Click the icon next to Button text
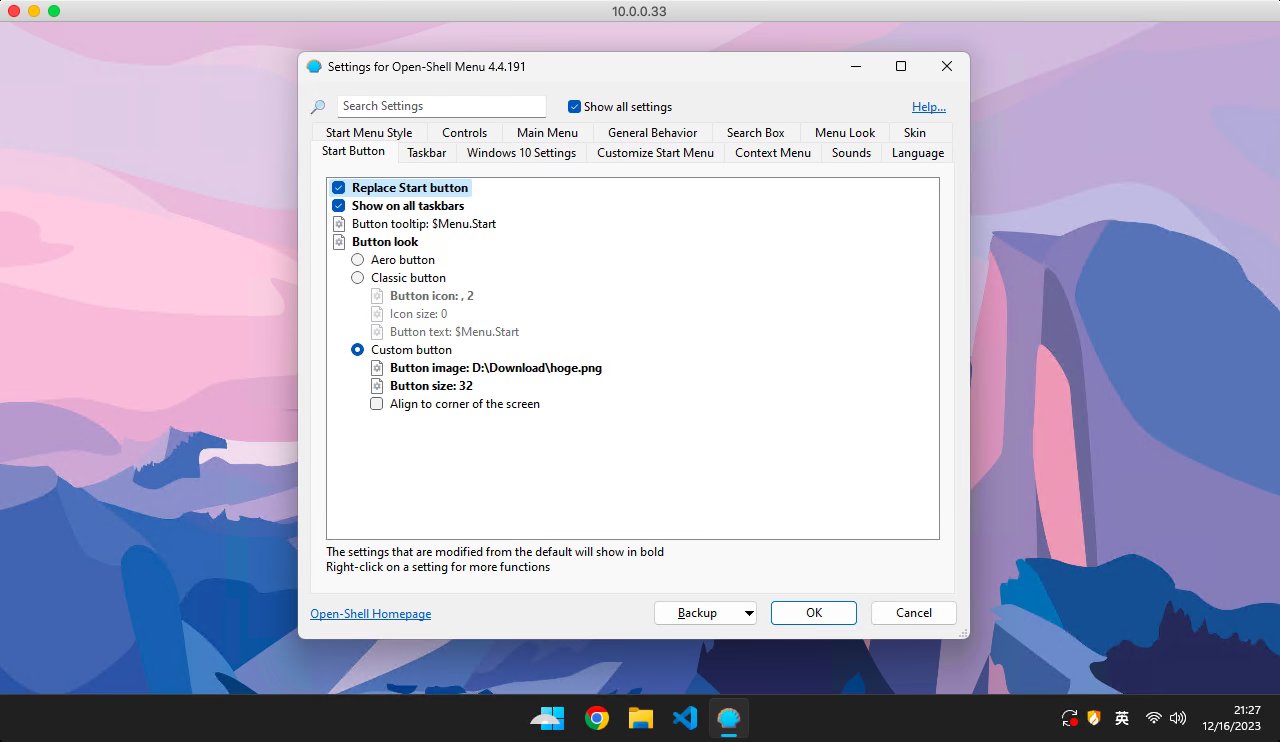The height and width of the screenshot is (742, 1280). pyautogui.click(x=377, y=332)
